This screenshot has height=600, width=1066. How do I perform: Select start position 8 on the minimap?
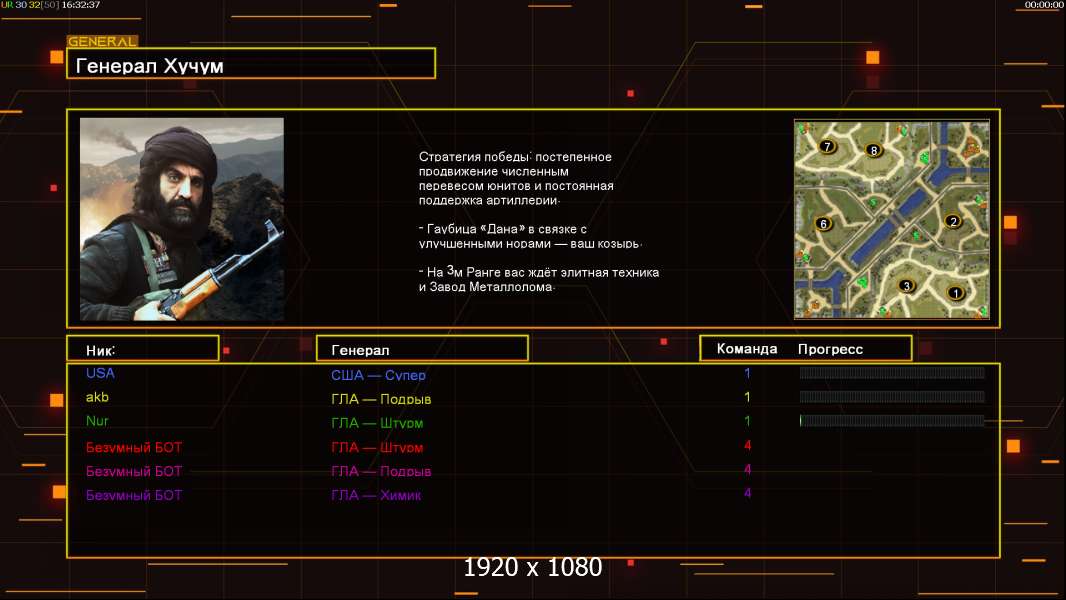click(x=874, y=151)
